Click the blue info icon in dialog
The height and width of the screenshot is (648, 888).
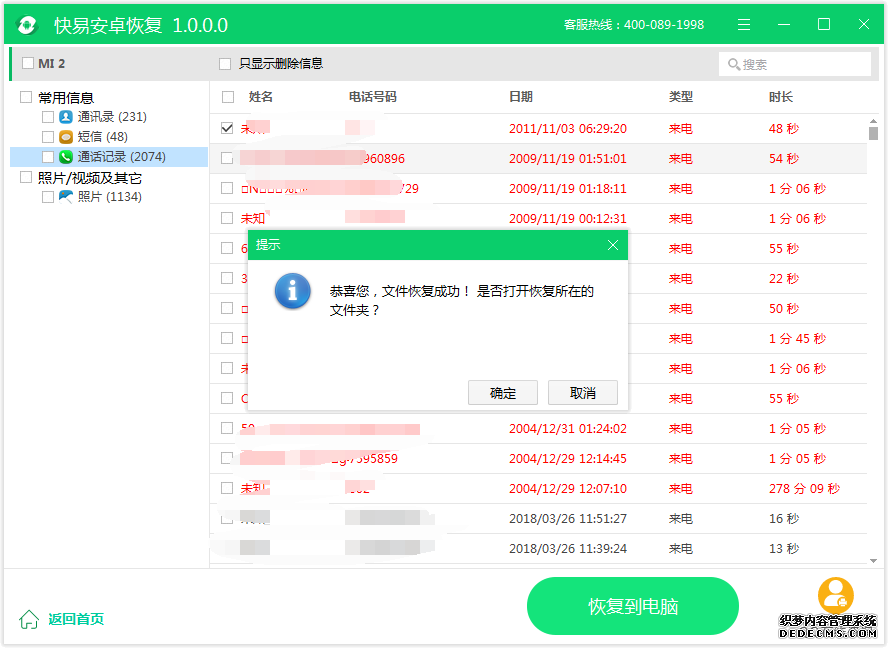[292, 291]
